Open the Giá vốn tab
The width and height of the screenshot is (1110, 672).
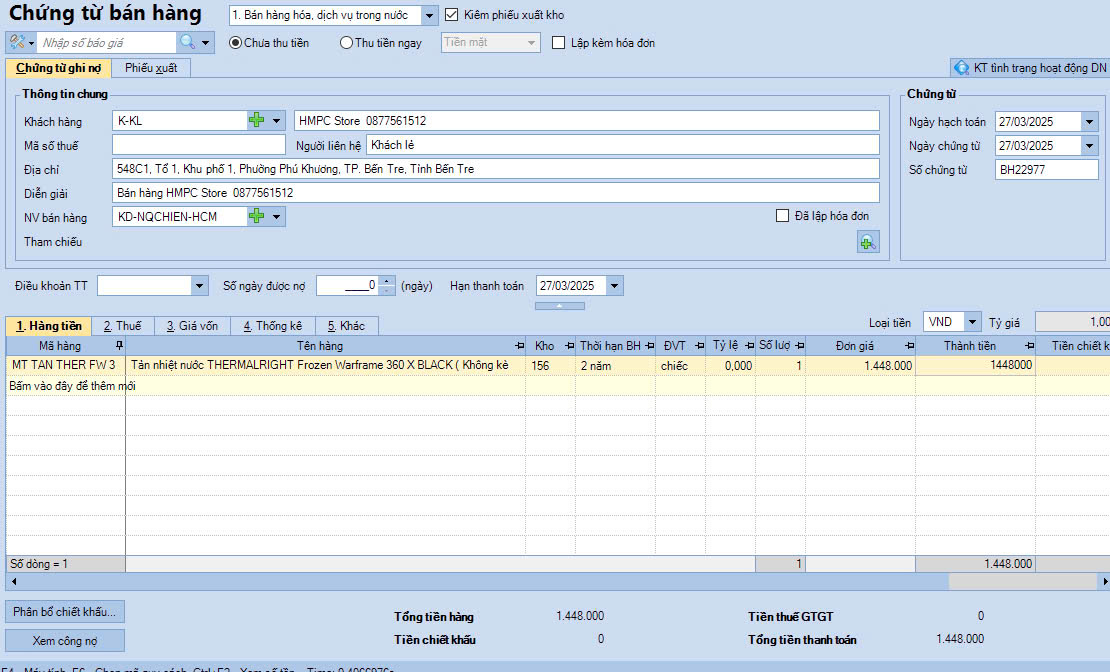coord(191,326)
